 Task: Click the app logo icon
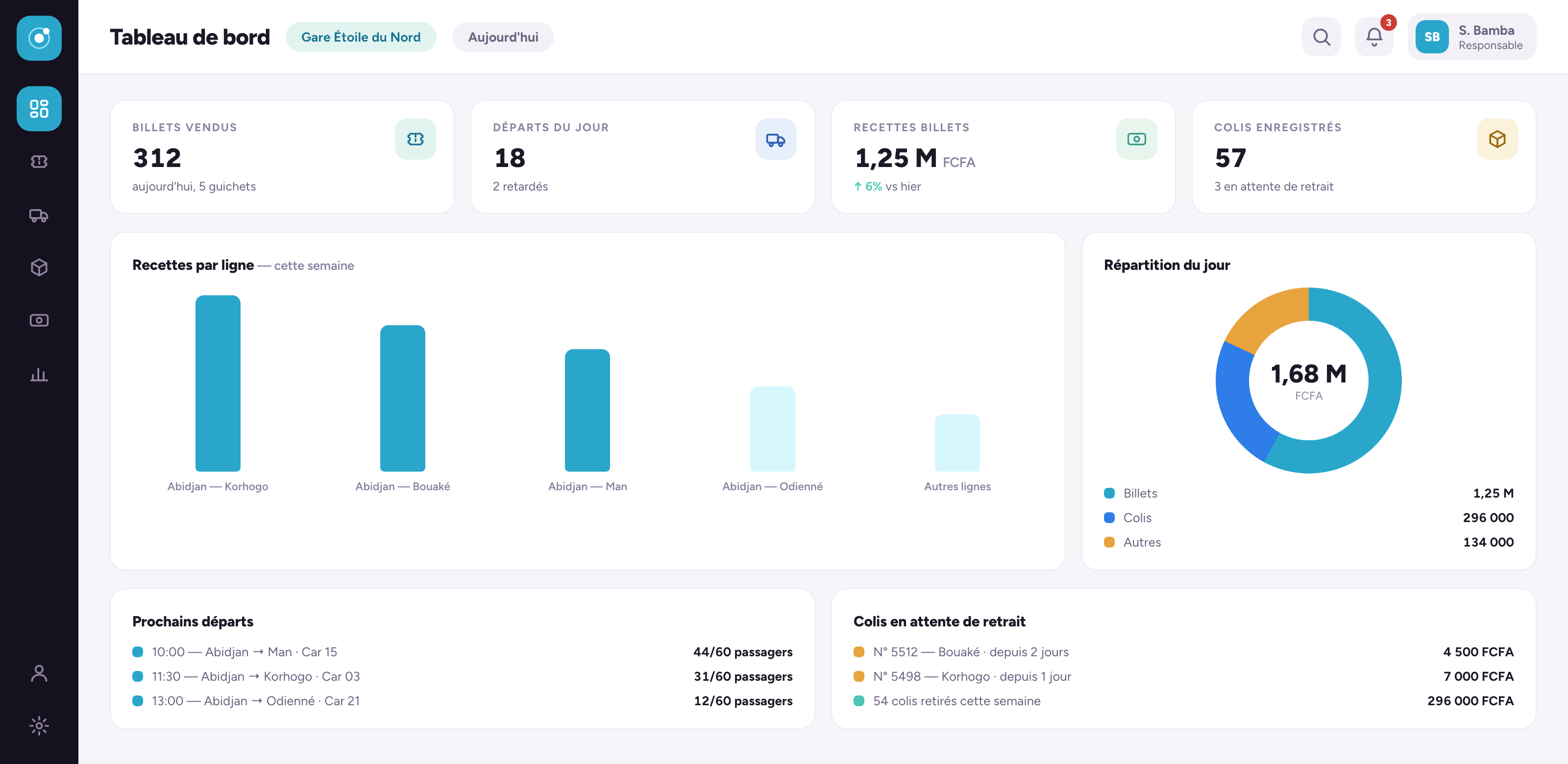[x=39, y=38]
